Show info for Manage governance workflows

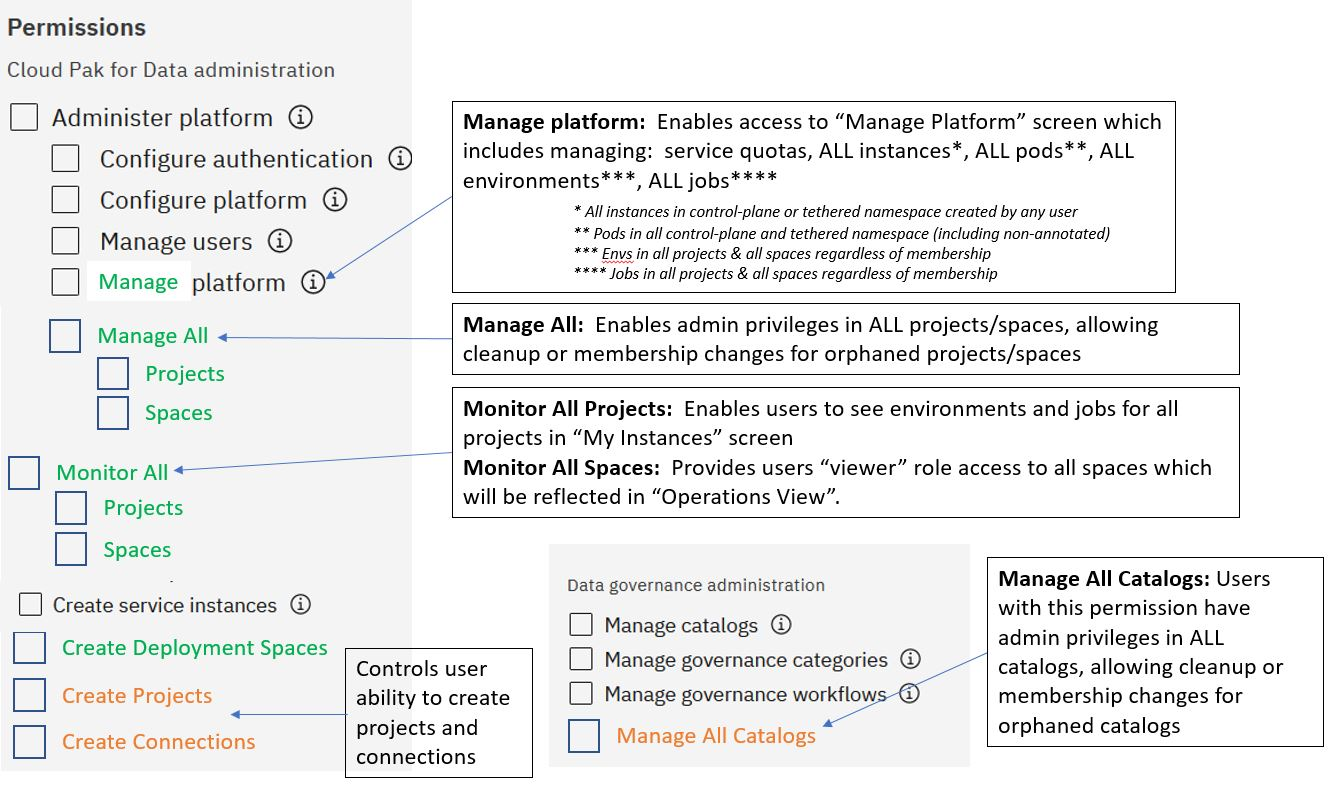point(910,693)
